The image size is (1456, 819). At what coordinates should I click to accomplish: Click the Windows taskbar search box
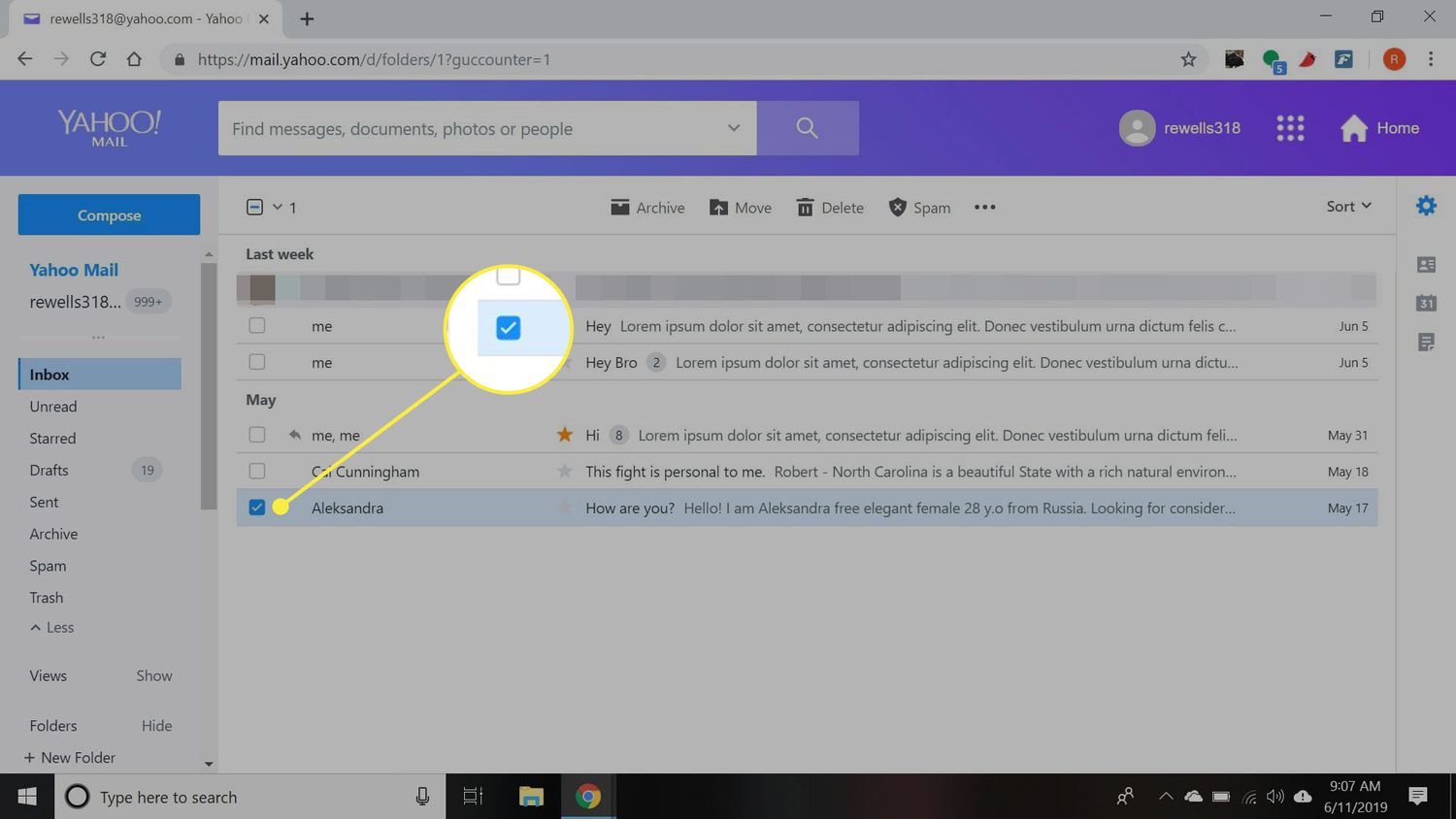point(249,797)
